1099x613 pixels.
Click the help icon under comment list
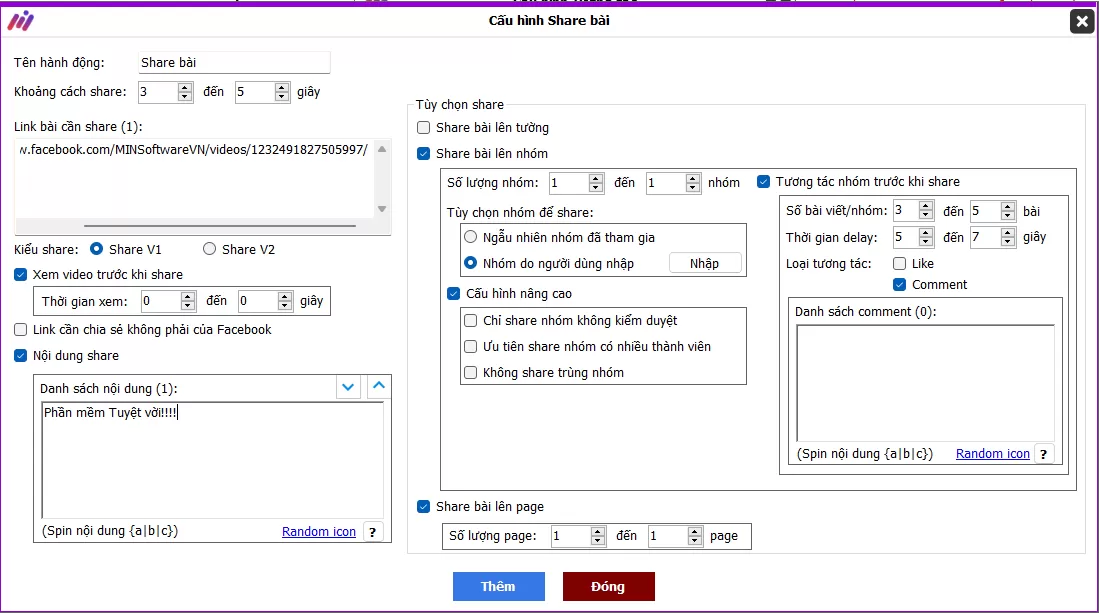[1044, 454]
